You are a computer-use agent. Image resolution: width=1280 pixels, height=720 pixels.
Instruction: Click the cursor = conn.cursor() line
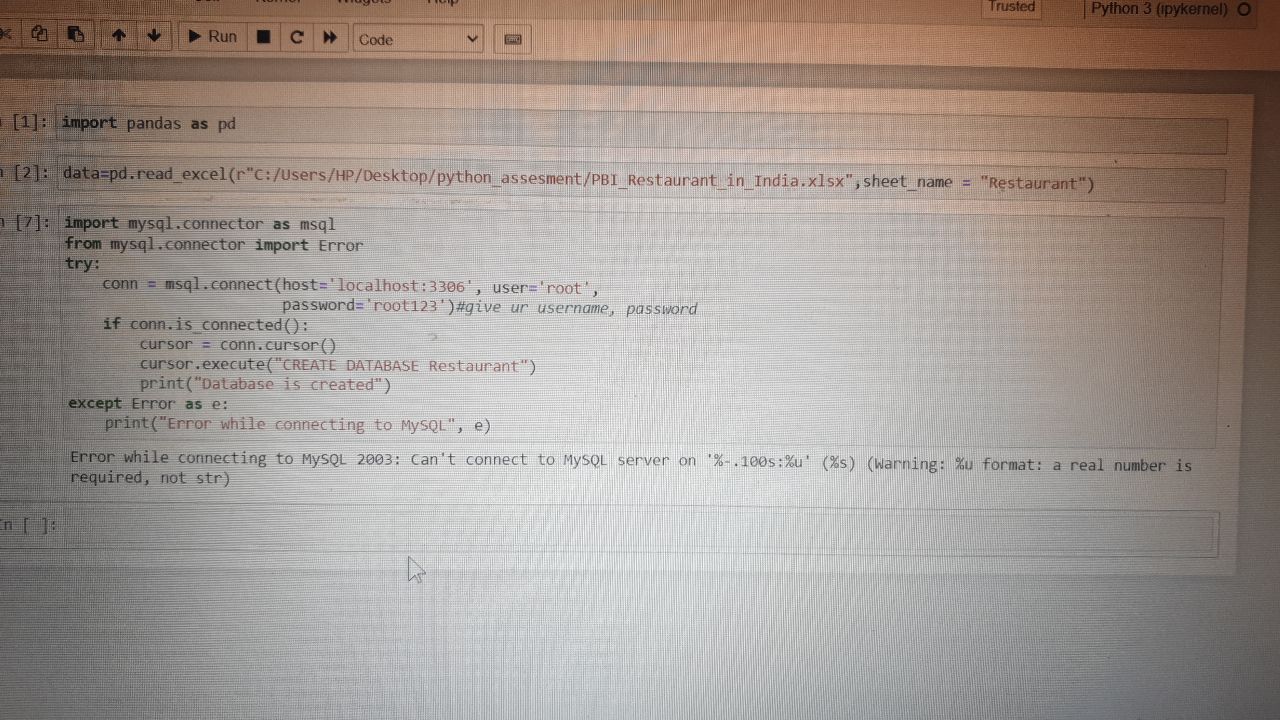tap(238, 345)
